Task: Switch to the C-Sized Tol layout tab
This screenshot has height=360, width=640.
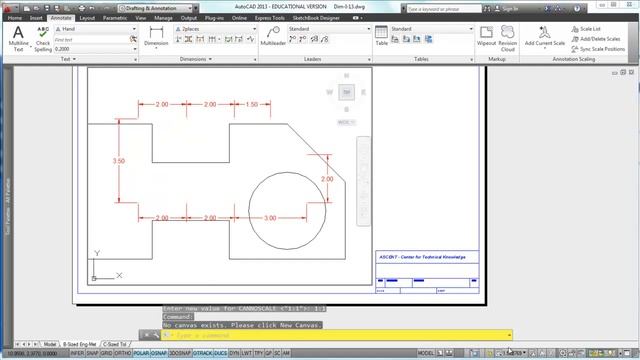Action: click(115, 344)
